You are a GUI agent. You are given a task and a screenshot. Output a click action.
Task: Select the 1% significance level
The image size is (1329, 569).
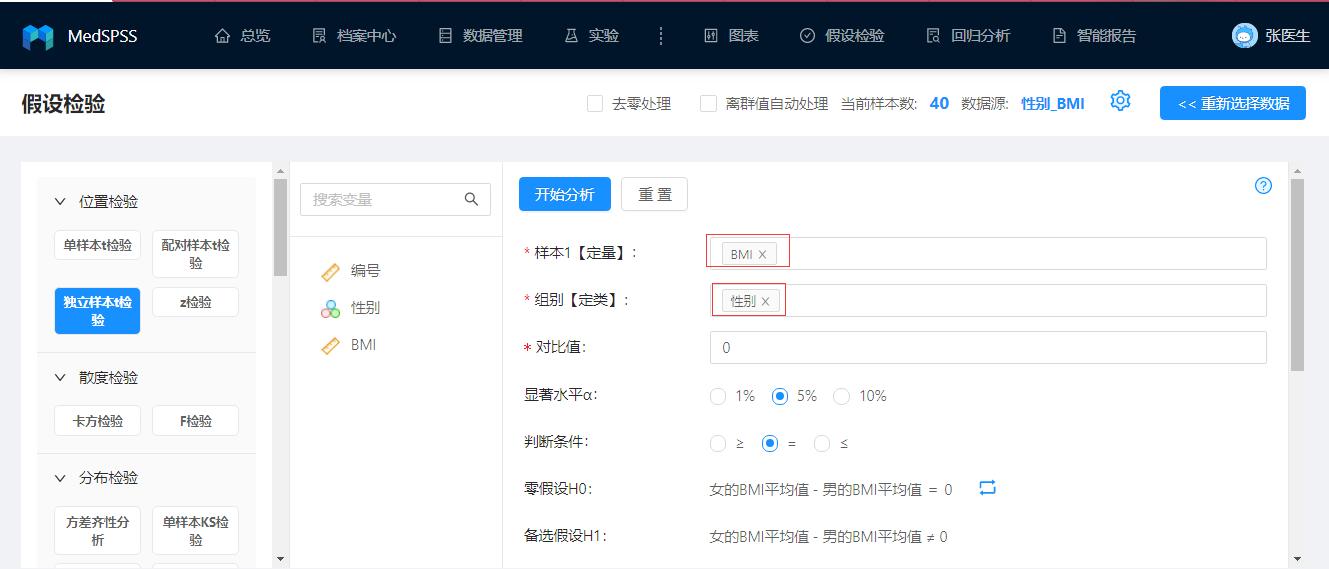(718, 396)
